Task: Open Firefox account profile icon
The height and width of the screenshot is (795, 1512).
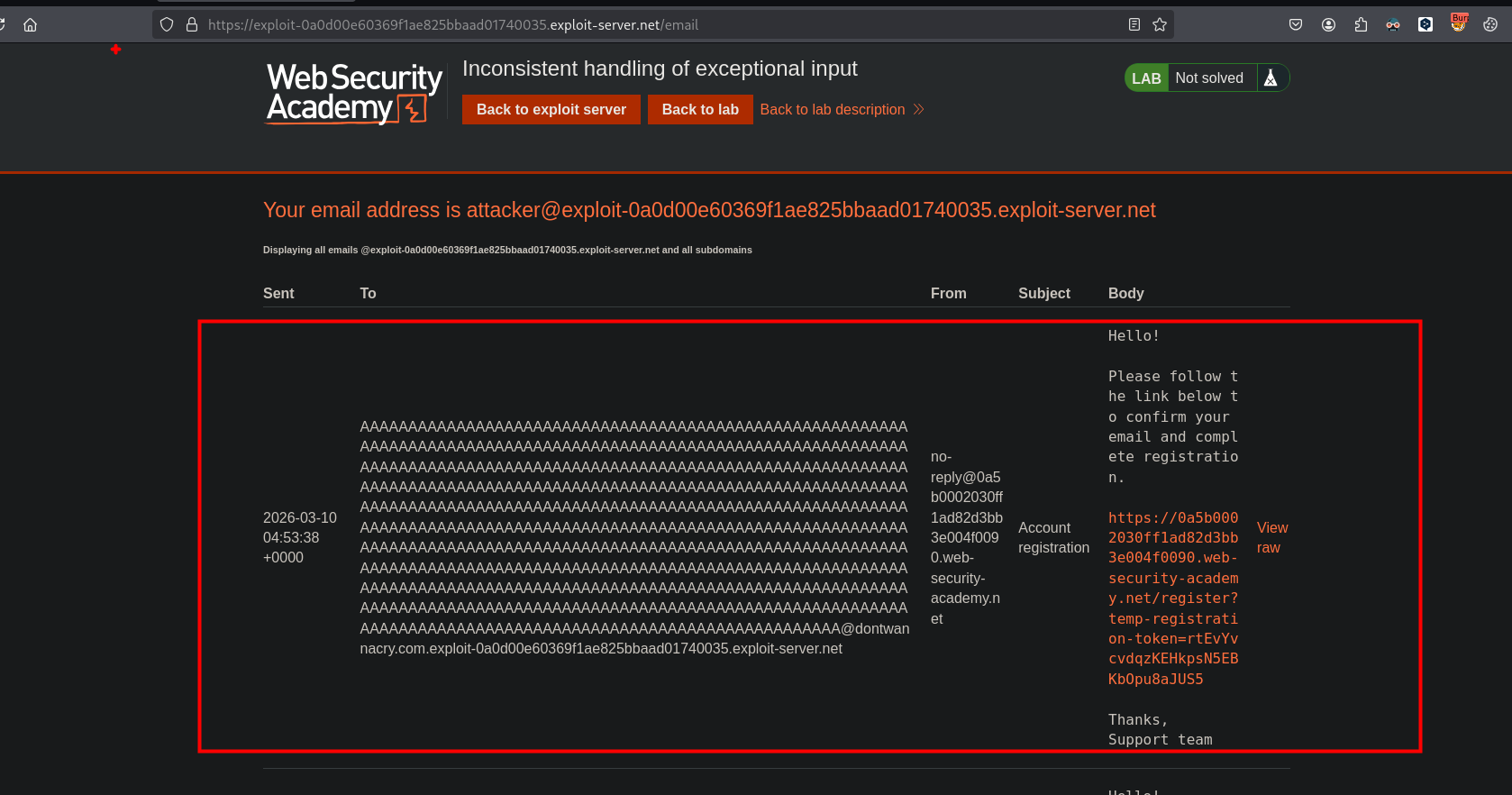Action: click(1328, 25)
